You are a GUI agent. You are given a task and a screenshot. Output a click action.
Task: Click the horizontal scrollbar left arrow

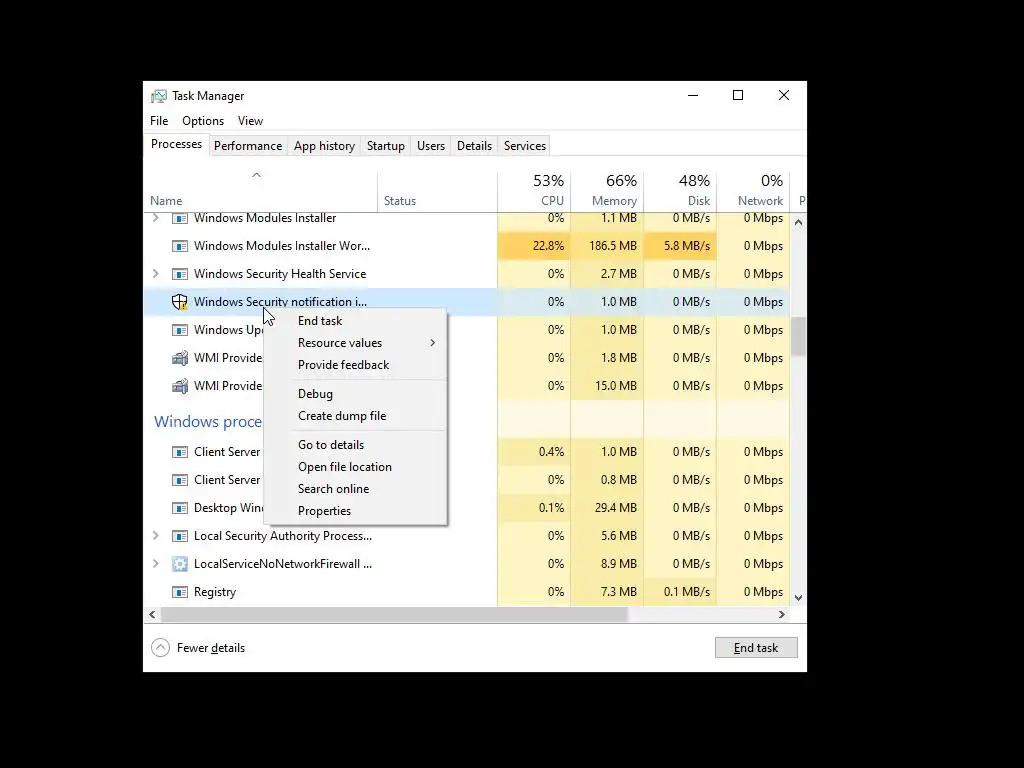[x=152, y=615]
